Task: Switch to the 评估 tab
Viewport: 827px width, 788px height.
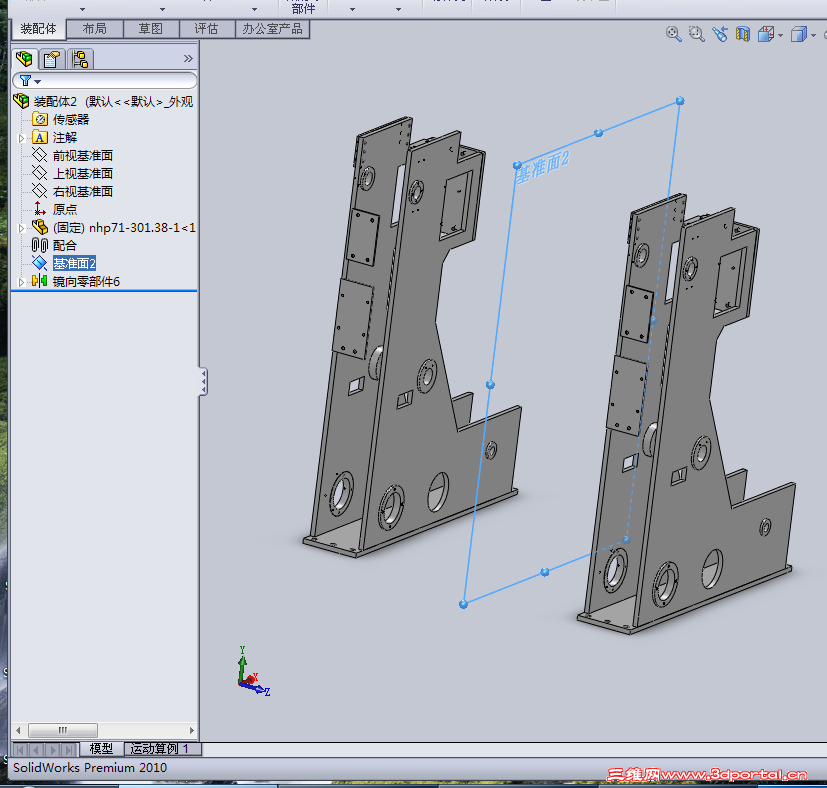Action: pyautogui.click(x=206, y=29)
